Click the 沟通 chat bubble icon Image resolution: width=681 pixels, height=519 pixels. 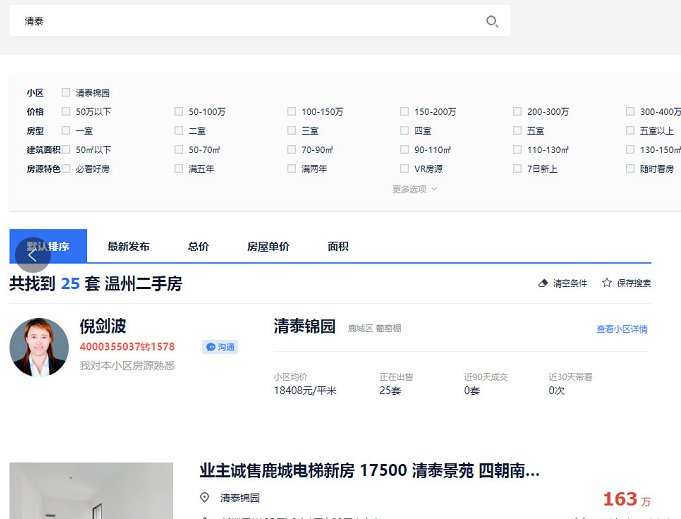tap(211, 347)
